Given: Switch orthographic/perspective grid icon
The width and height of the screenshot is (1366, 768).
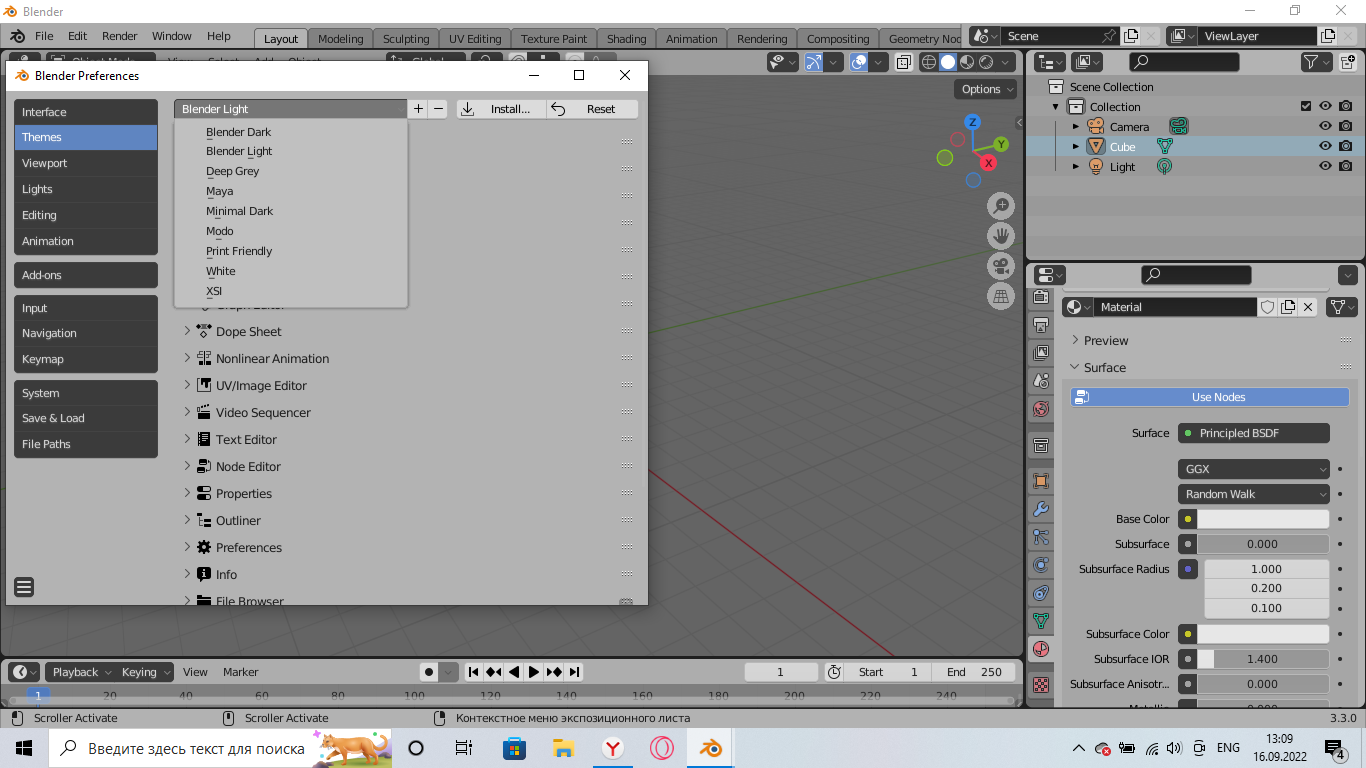Looking at the screenshot, I should (1001, 296).
